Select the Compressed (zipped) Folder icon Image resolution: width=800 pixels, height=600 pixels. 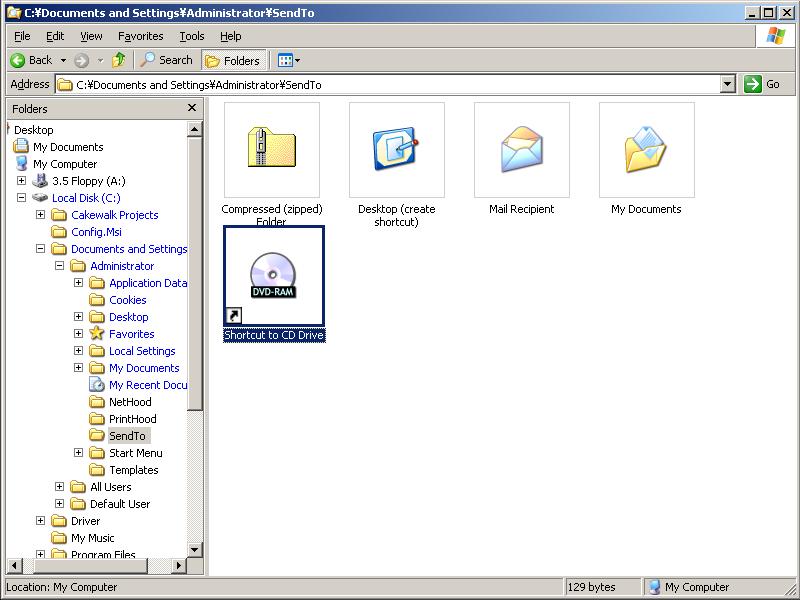[272, 149]
